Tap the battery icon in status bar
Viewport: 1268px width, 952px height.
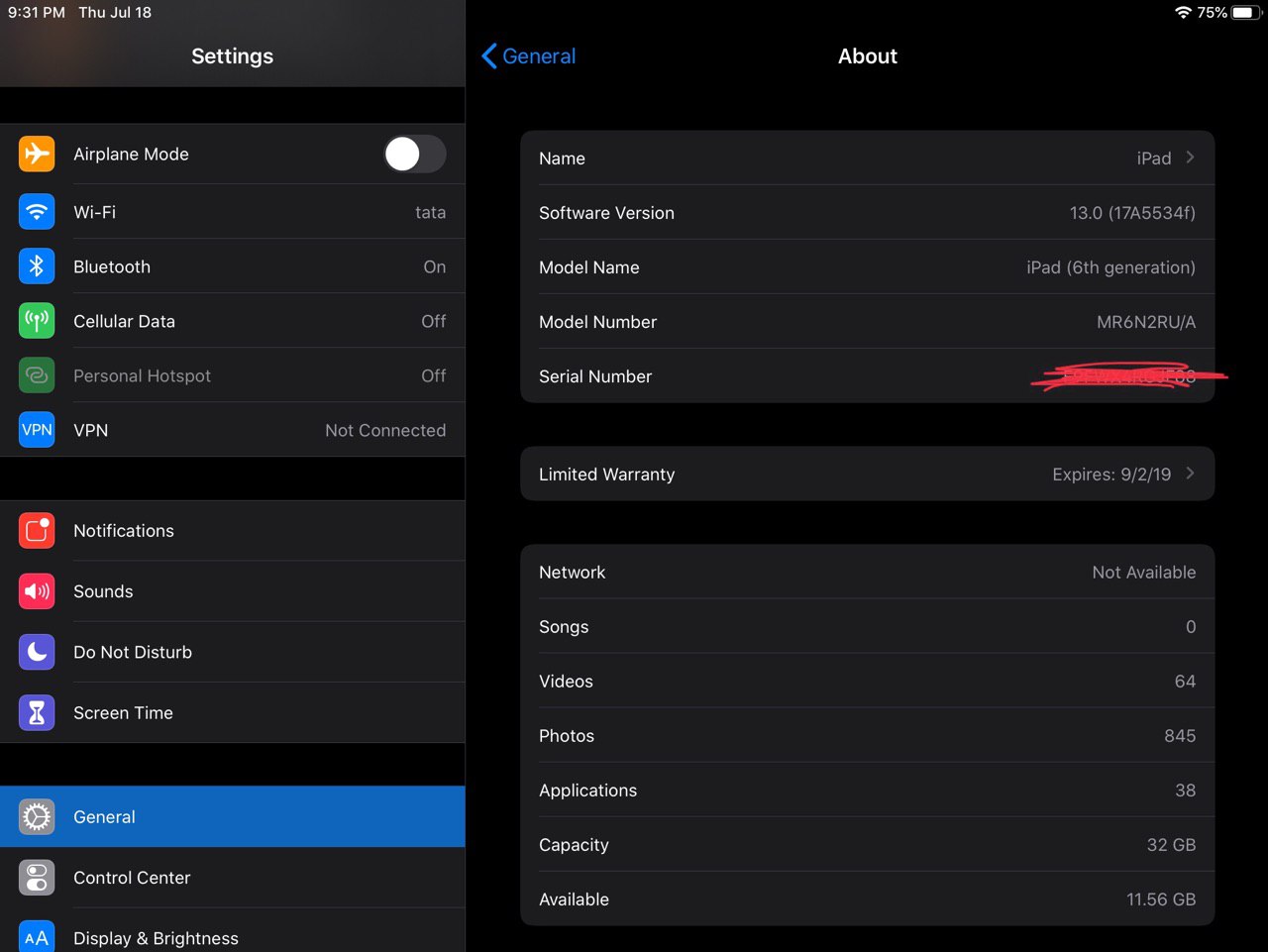point(1247,13)
